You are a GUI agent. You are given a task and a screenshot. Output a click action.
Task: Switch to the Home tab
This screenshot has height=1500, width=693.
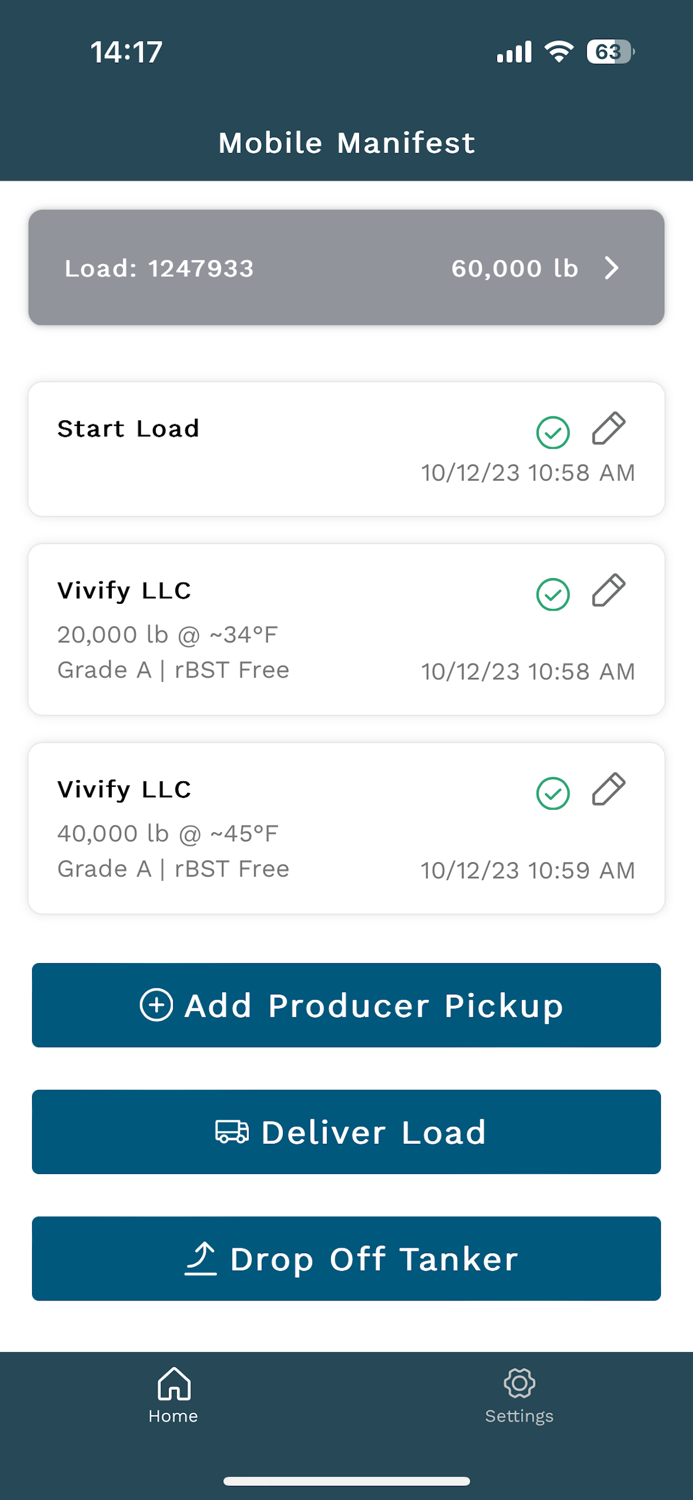tap(173, 1395)
